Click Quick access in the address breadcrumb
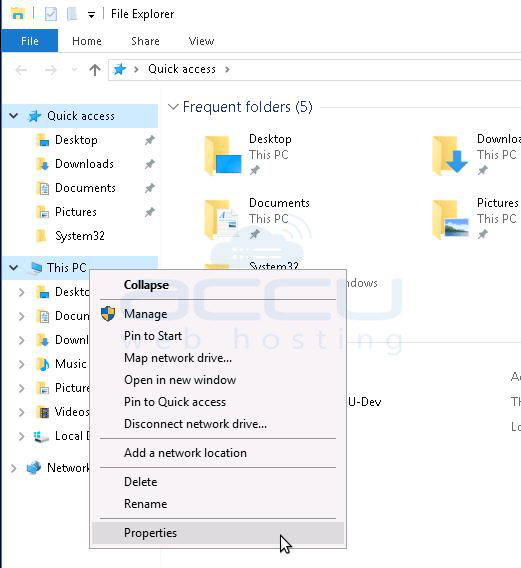 coord(182,69)
